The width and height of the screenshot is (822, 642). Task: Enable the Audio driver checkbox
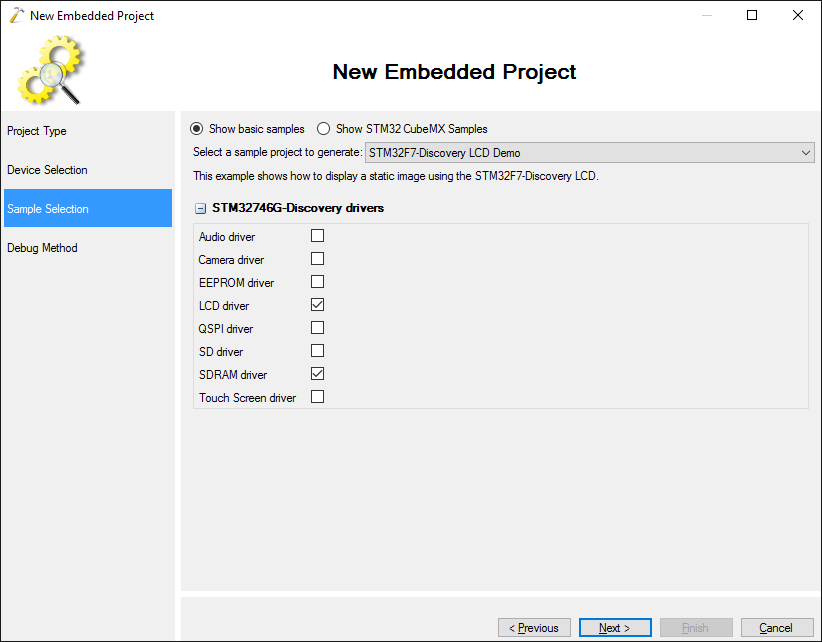pyautogui.click(x=317, y=236)
